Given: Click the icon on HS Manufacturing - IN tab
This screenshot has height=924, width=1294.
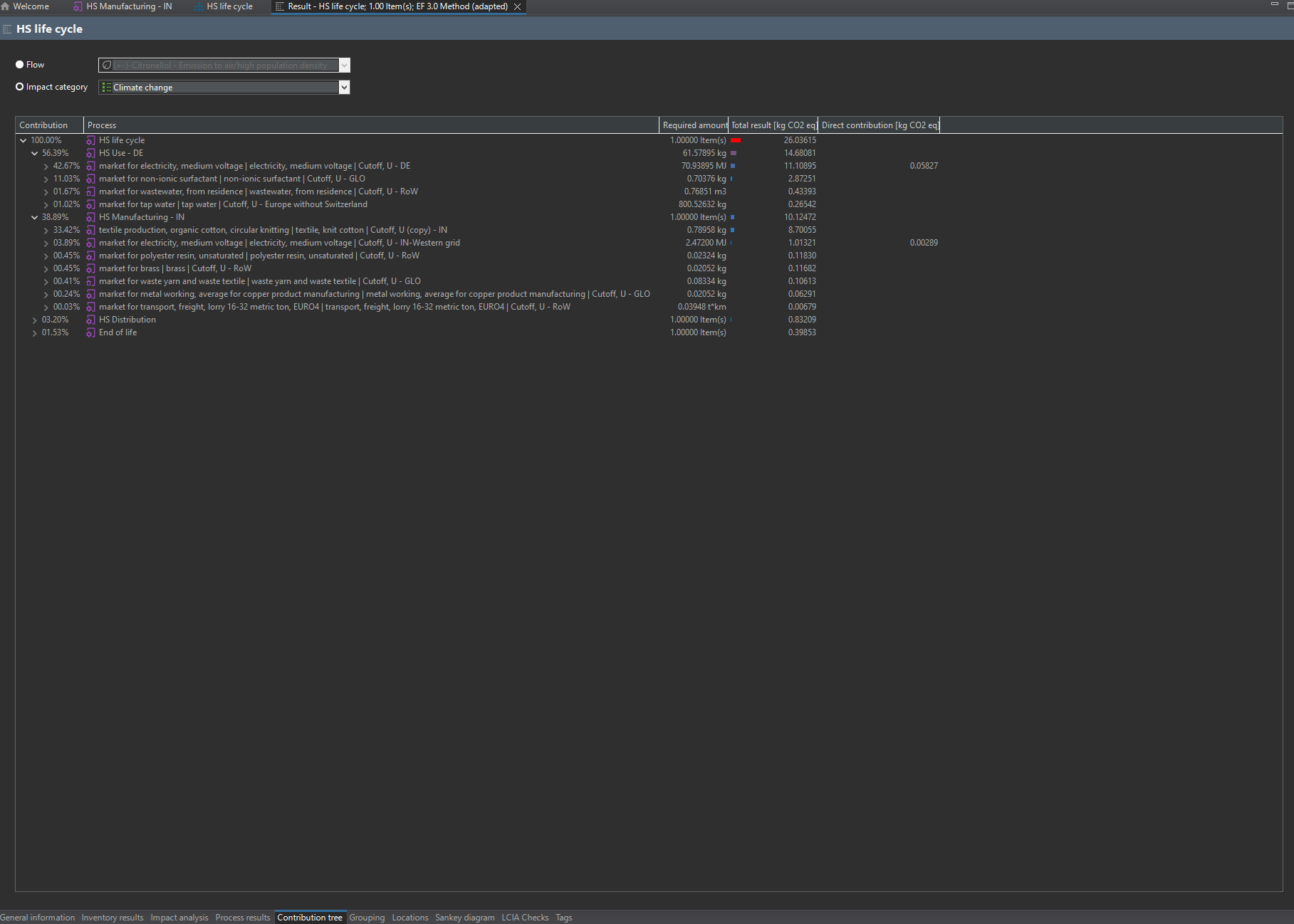Looking at the screenshot, I should [78, 6].
